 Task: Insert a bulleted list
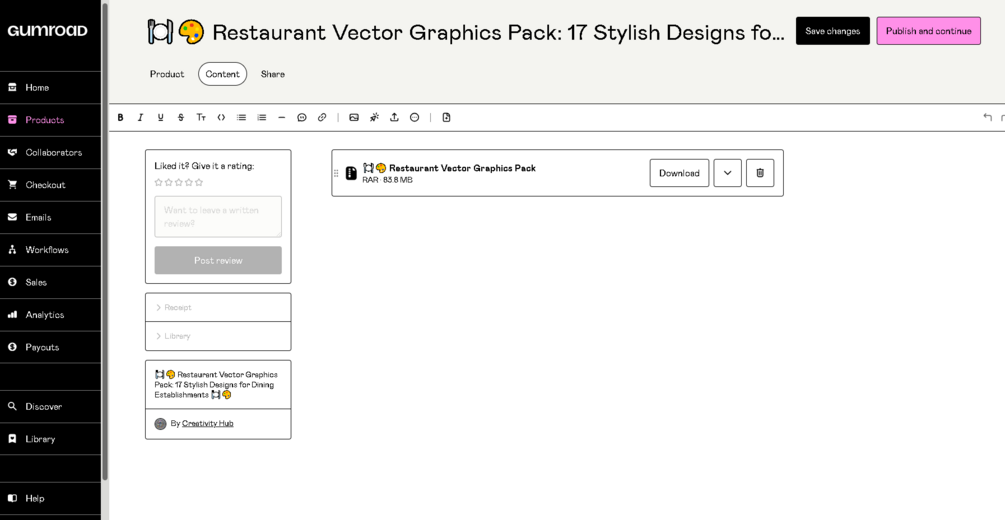click(241, 117)
